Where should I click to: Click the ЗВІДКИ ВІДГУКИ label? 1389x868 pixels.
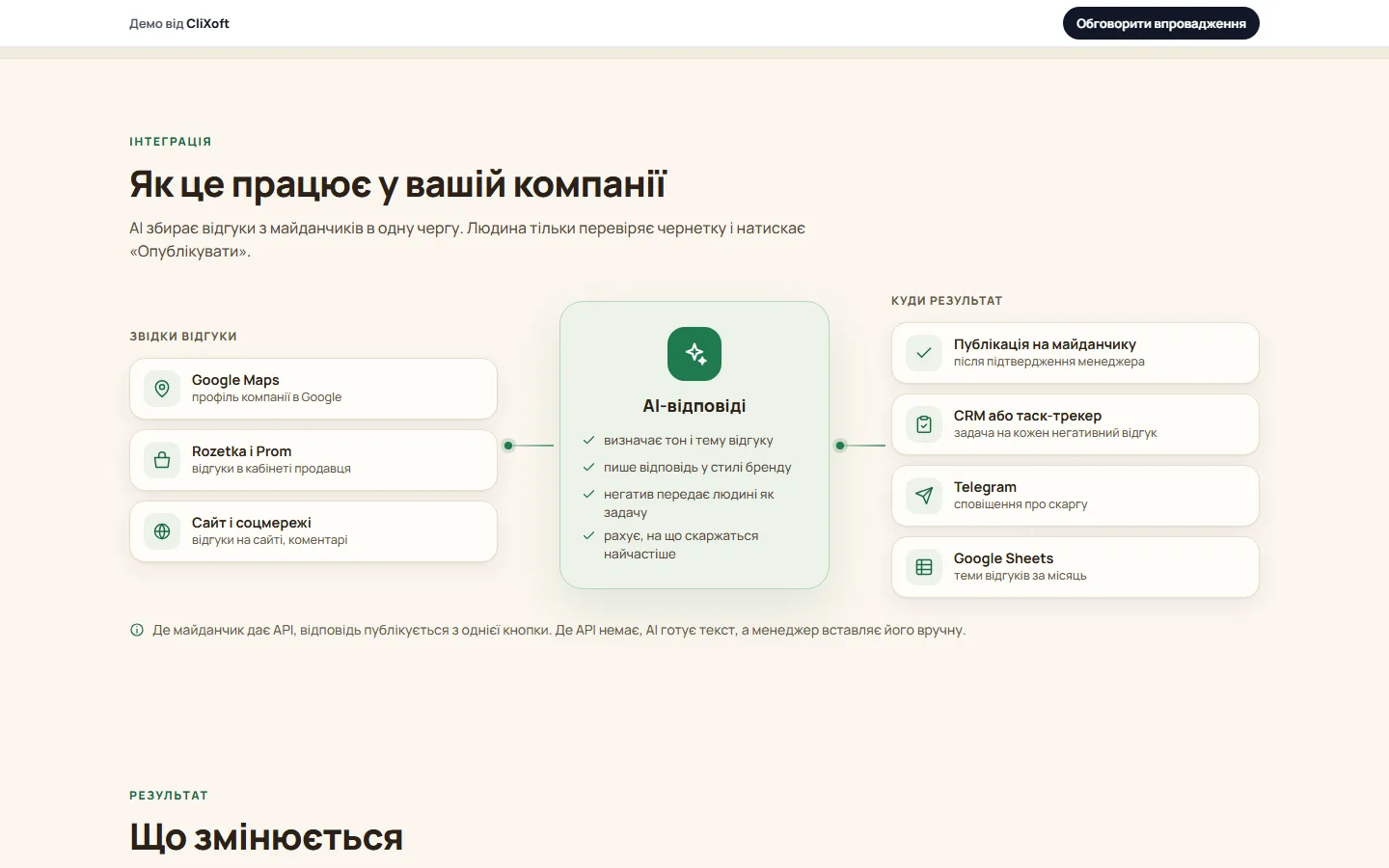coord(183,337)
